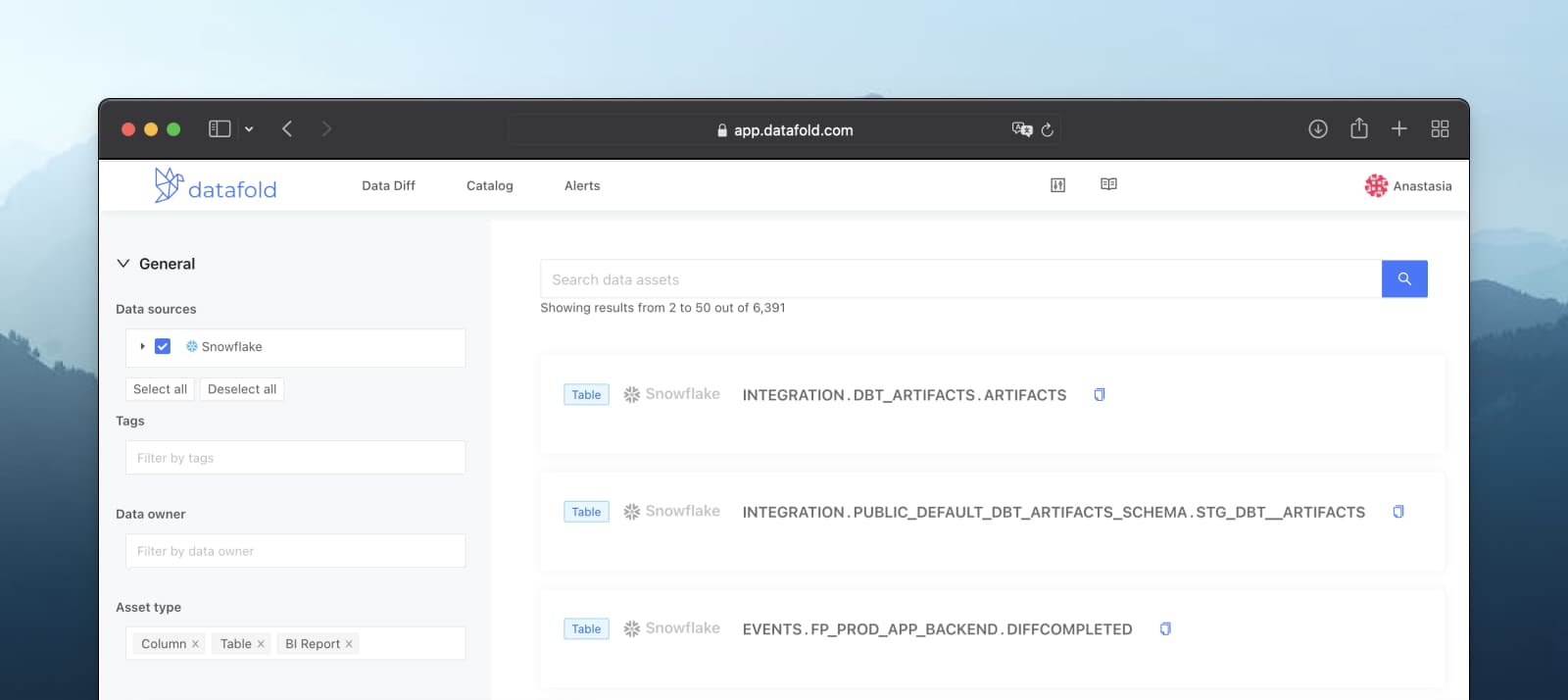Click Snowflake icon on DBT_ARTIFACTS.ARTIFACTS row
The width and height of the screenshot is (1568, 700).
(632, 394)
